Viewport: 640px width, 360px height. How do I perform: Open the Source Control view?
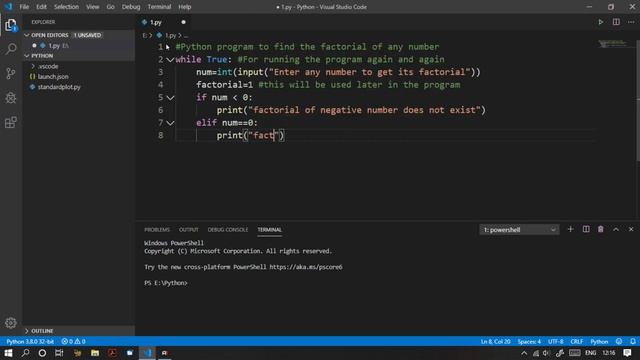click(11, 73)
